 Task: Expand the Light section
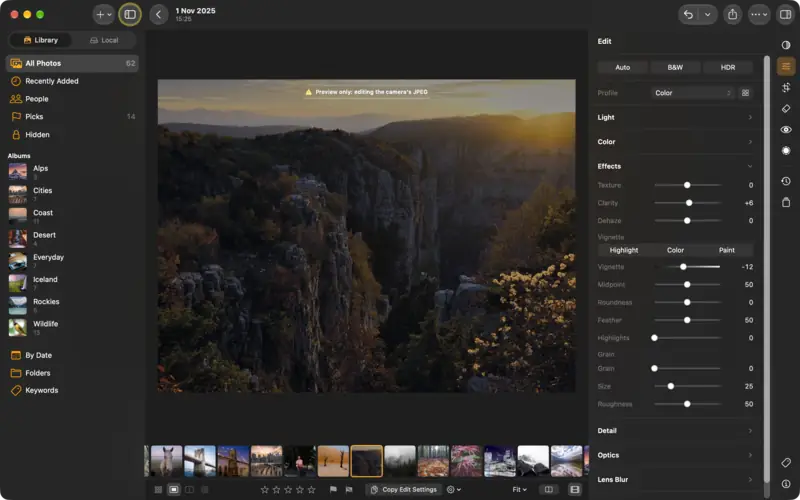(x=675, y=117)
